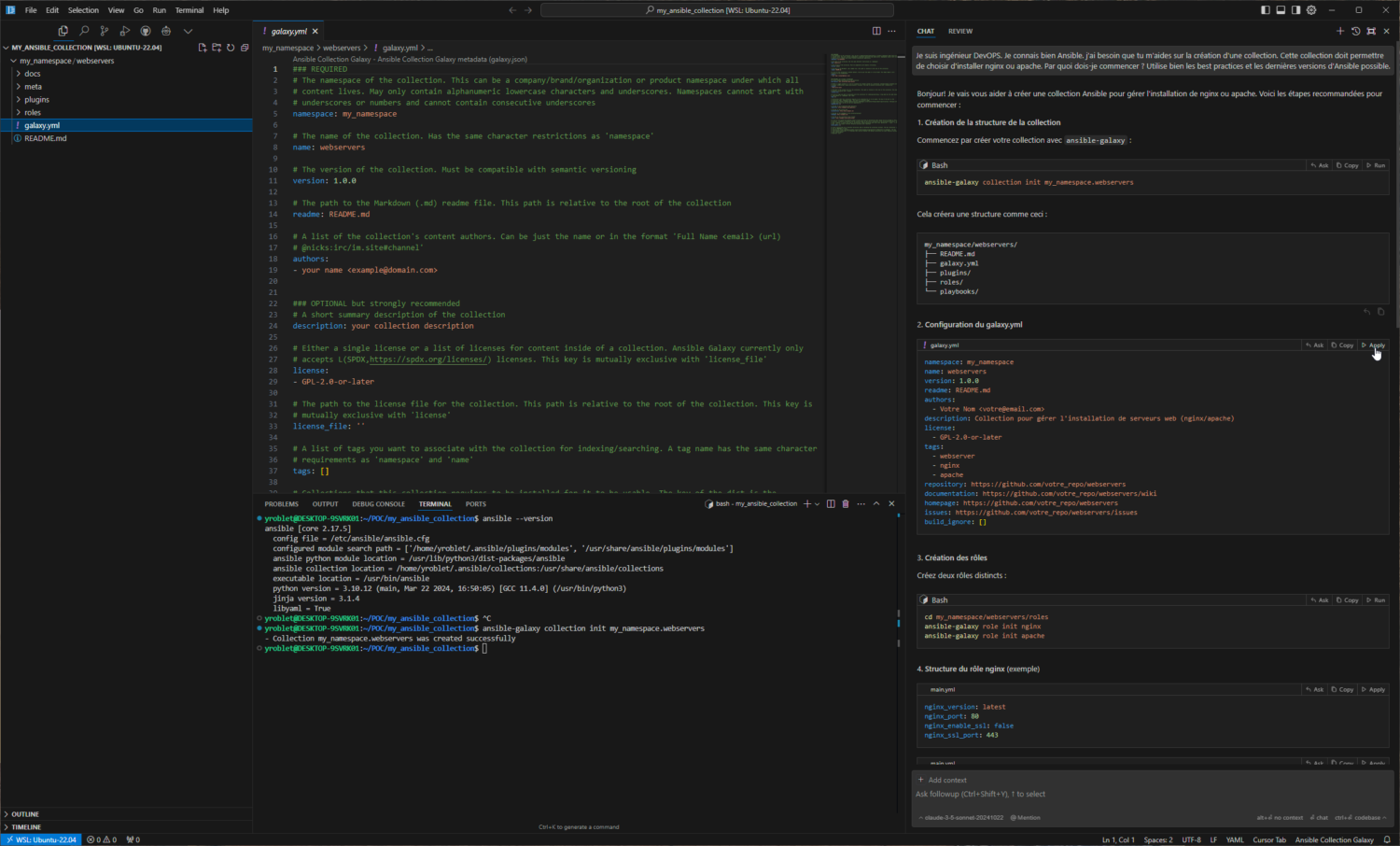Run the ansible-galaxy collection init Bash block
The image size is (1400, 846).
1376,165
